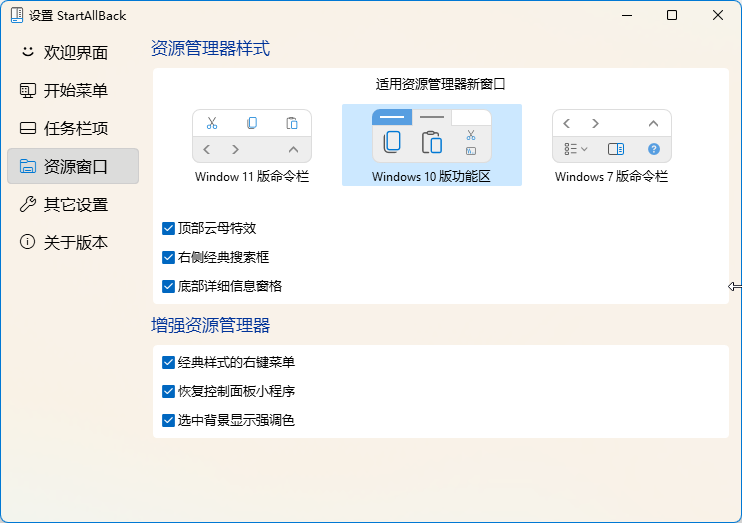Click the 资源窗口 folder icon
The width and height of the screenshot is (742, 523).
[28, 166]
